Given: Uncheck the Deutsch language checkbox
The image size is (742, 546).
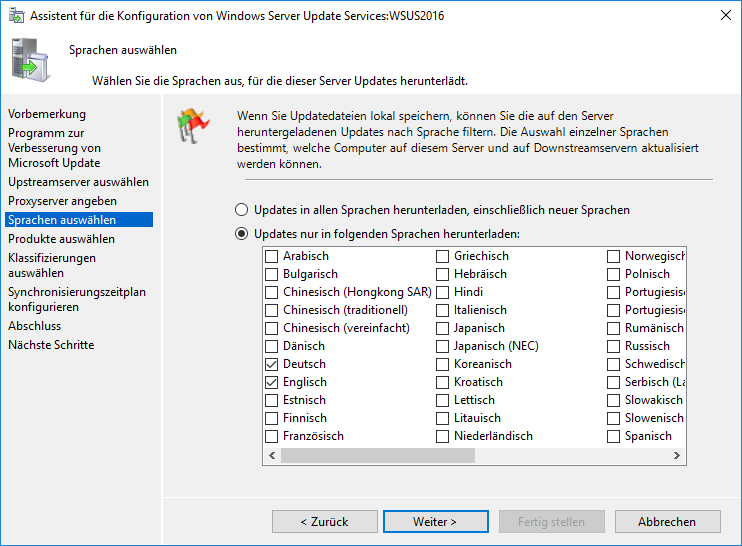Looking at the screenshot, I should pyautogui.click(x=272, y=364).
